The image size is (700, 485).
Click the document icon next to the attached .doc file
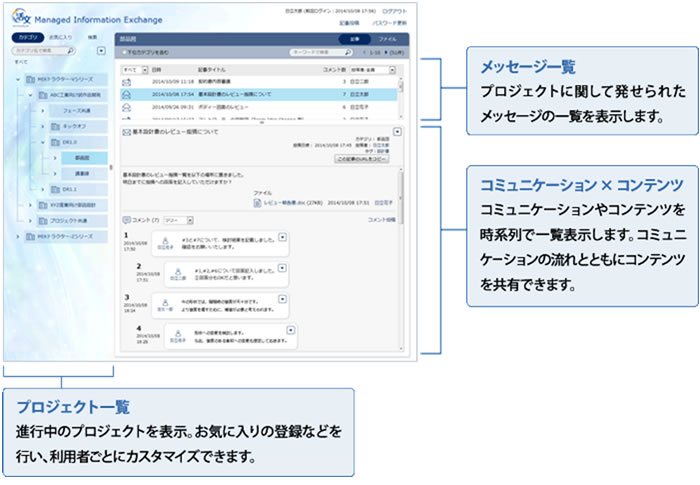coord(256,201)
